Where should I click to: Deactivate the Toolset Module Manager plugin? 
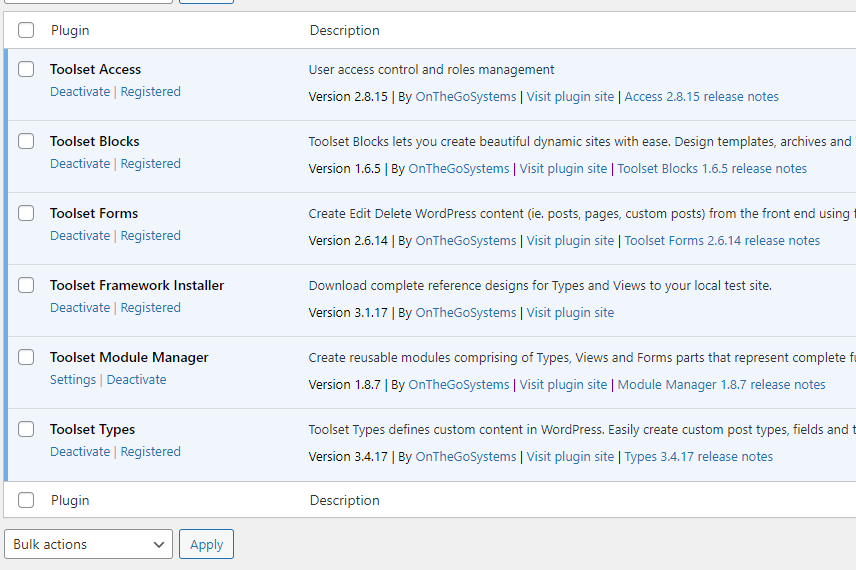click(136, 380)
